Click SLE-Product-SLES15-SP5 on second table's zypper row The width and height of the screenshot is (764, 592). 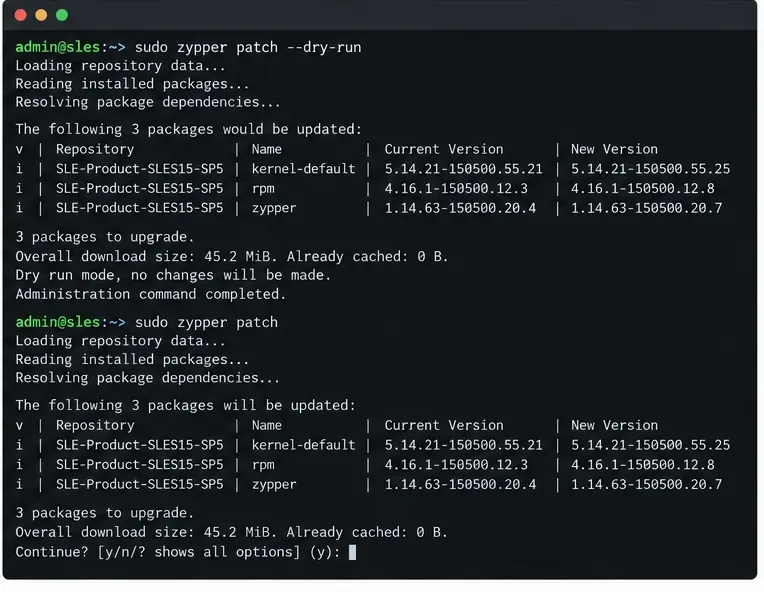click(x=139, y=484)
